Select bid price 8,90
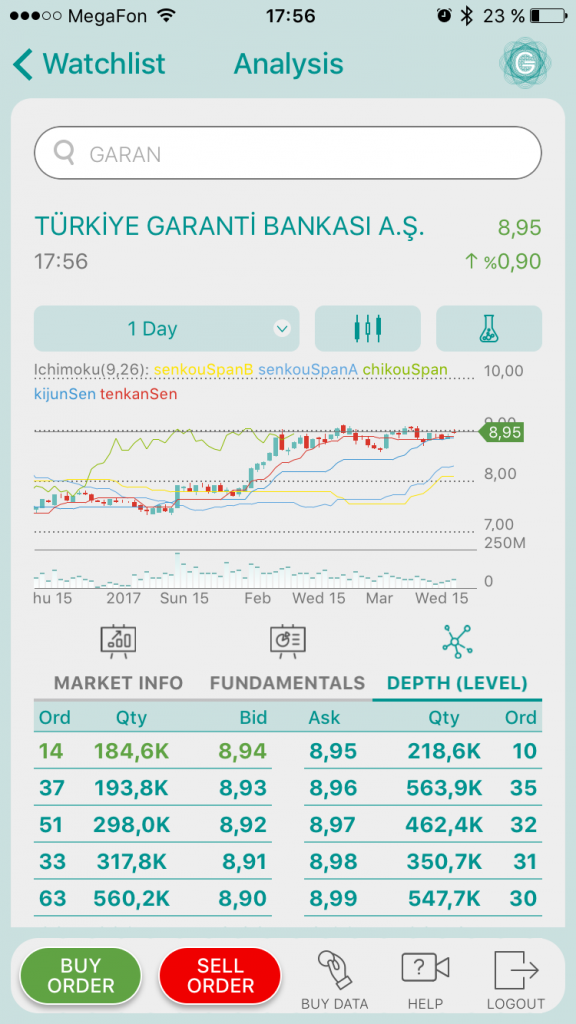576x1024 pixels. pyautogui.click(x=243, y=899)
